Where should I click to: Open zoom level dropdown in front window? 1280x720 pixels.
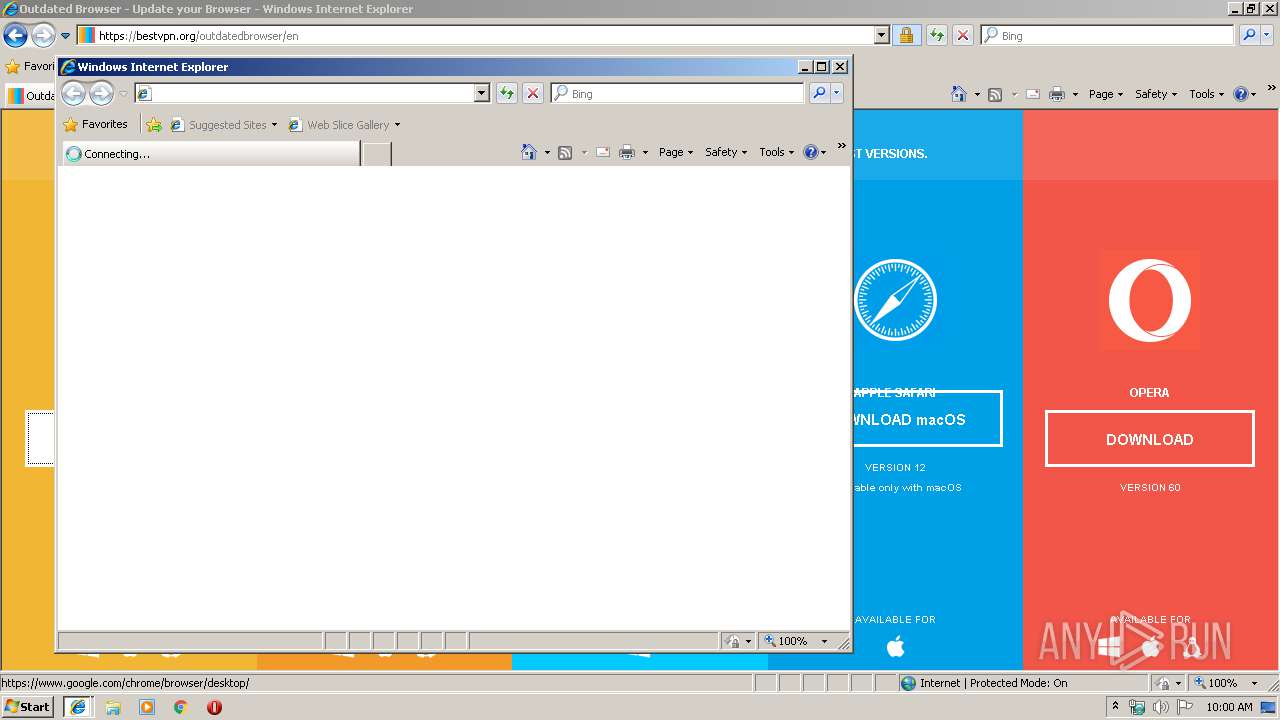point(824,641)
